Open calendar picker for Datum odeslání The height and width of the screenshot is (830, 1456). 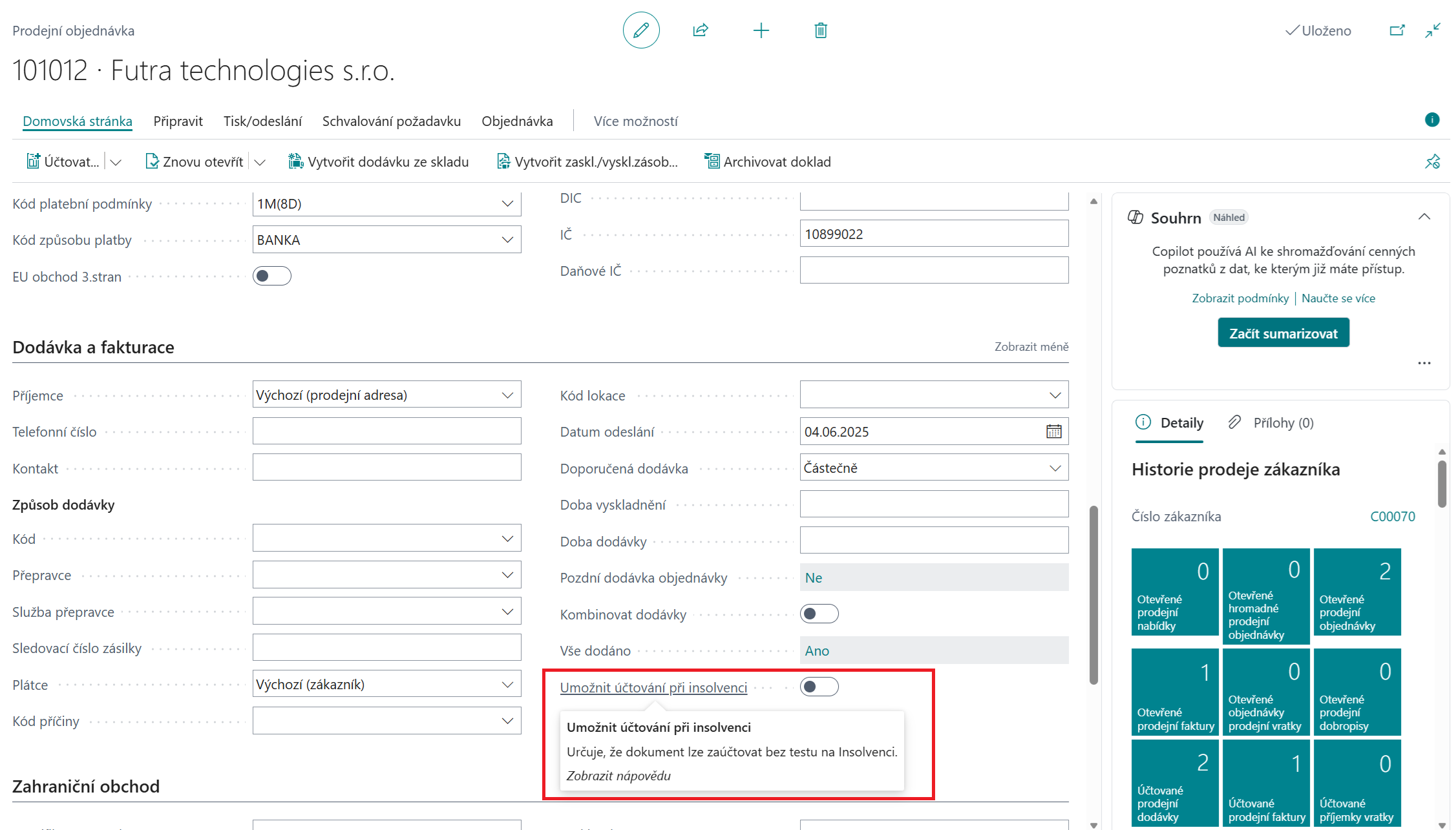[x=1053, y=431]
